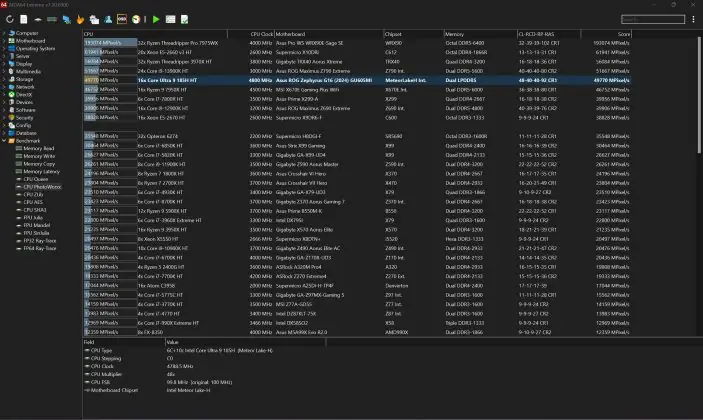703x420 pixels.
Task: Open the Memory Copy benchmark
Action: tap(39, 164)
